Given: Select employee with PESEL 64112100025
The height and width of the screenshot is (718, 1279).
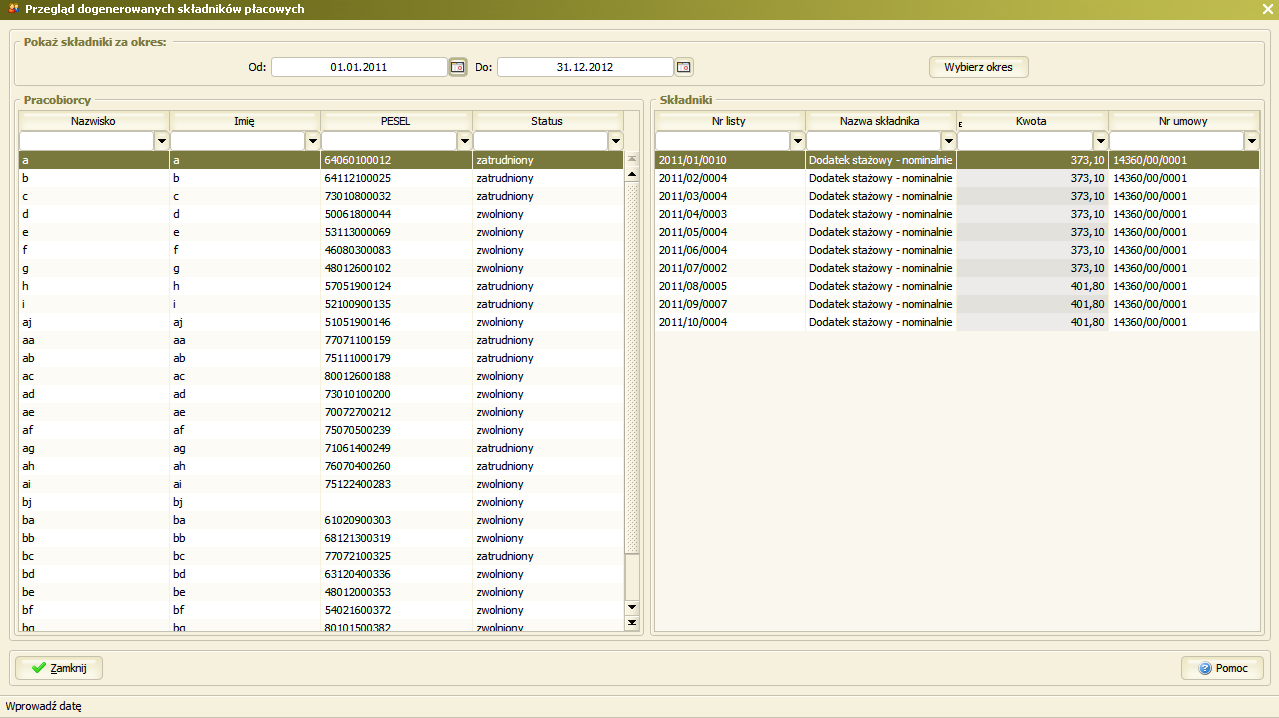Looking at the screenshot, I should pyautogui.click(x=321, y=178).
